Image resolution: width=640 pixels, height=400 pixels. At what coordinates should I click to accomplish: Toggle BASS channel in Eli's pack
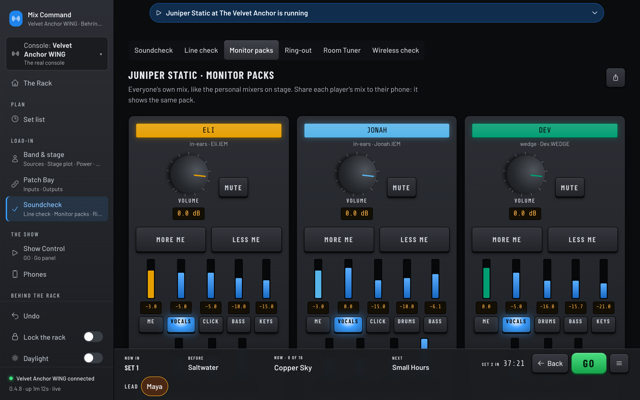point(238,324)
